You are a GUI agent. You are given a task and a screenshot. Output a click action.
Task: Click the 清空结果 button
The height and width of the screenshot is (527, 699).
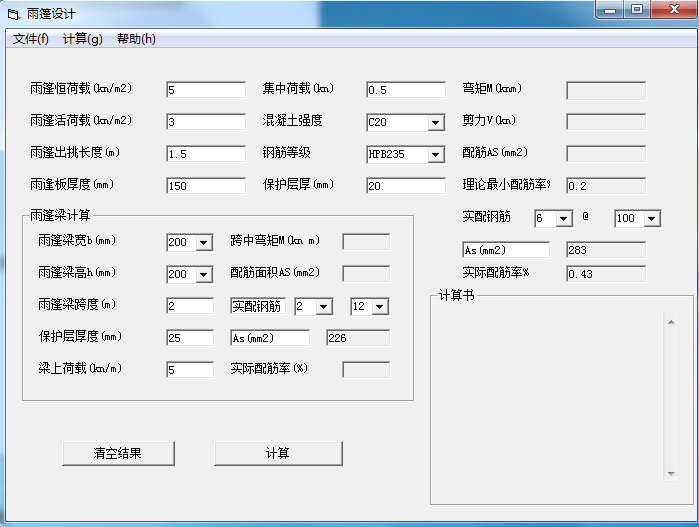coord(118,453)
